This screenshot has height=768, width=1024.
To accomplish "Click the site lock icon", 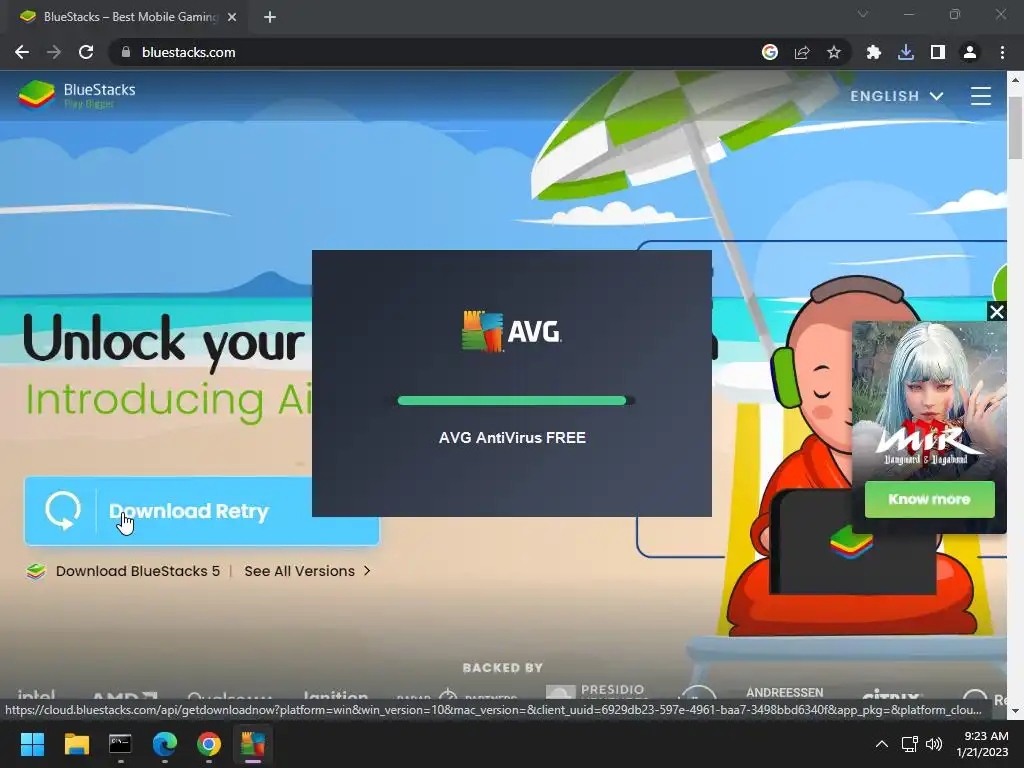I will click(x=126, y=52).
